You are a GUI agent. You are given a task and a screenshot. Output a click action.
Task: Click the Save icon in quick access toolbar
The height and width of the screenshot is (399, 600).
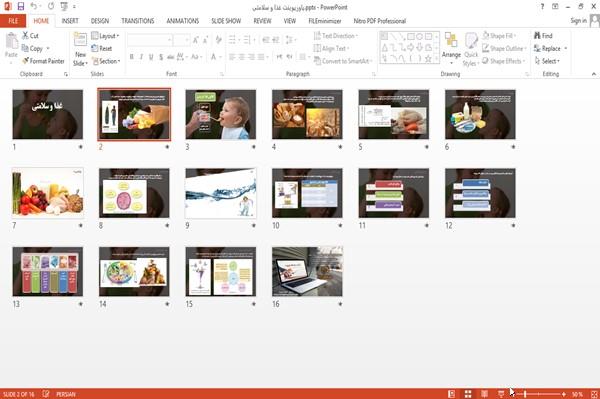21,7
